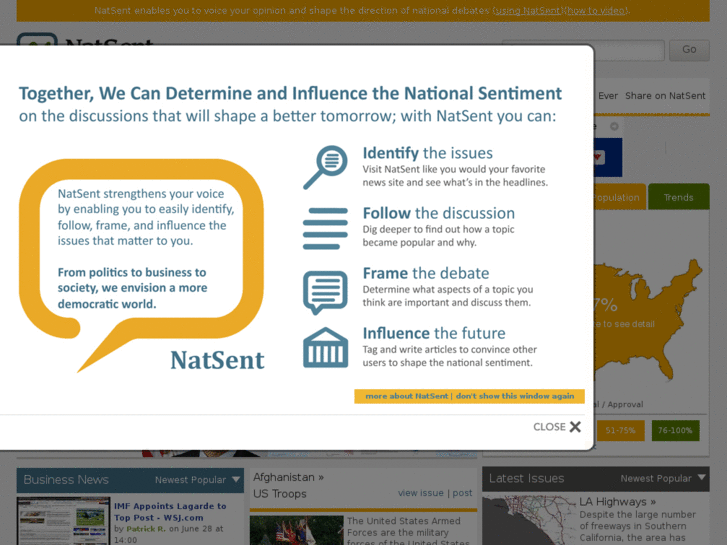Expand Business News sort dropdown arrow
Screen dimensions: 727x545
pyautogui.click(x=236, y=479)
